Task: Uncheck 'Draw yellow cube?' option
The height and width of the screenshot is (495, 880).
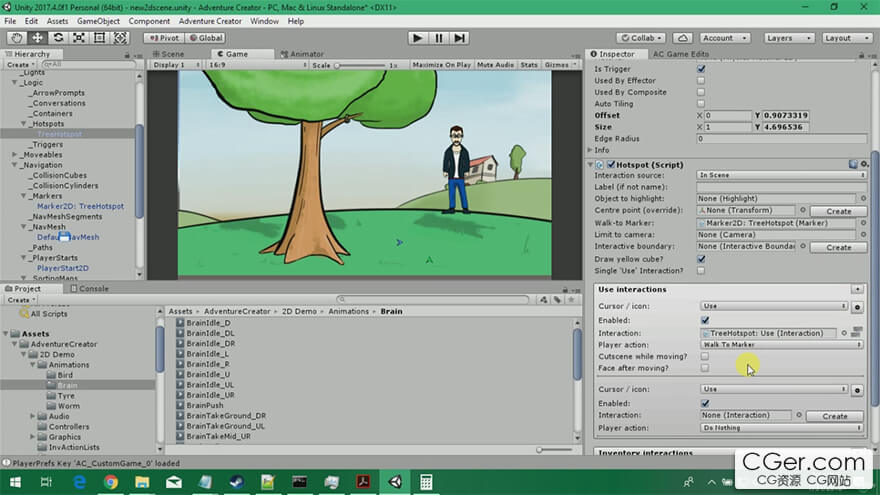Action: (701, 259)
